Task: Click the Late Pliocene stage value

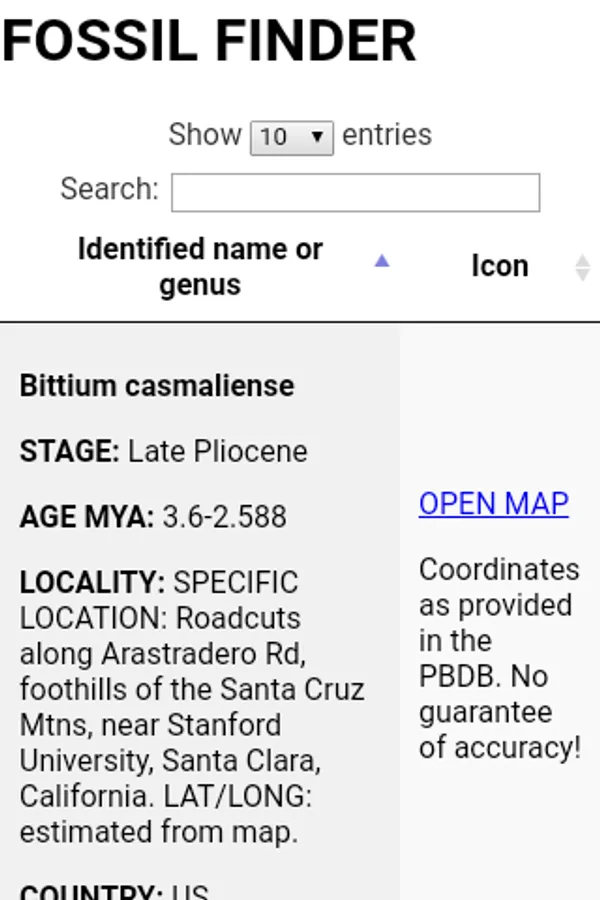Action: (x=217, y=451)
